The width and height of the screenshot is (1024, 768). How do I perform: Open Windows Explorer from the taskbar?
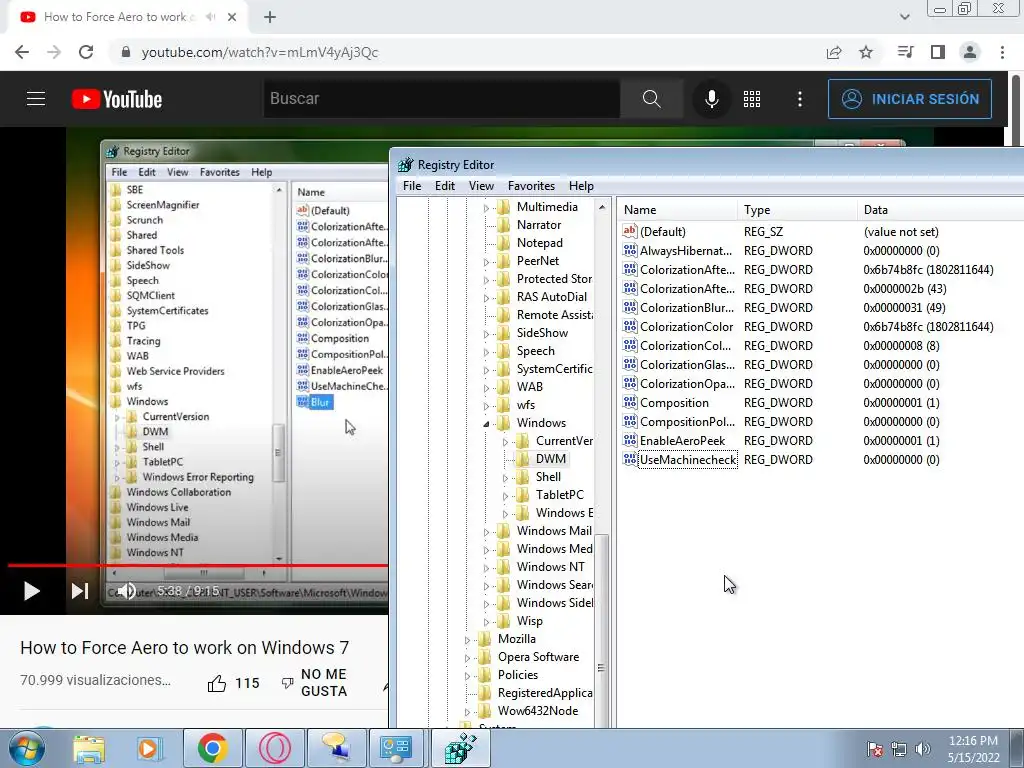click(89, 749)
